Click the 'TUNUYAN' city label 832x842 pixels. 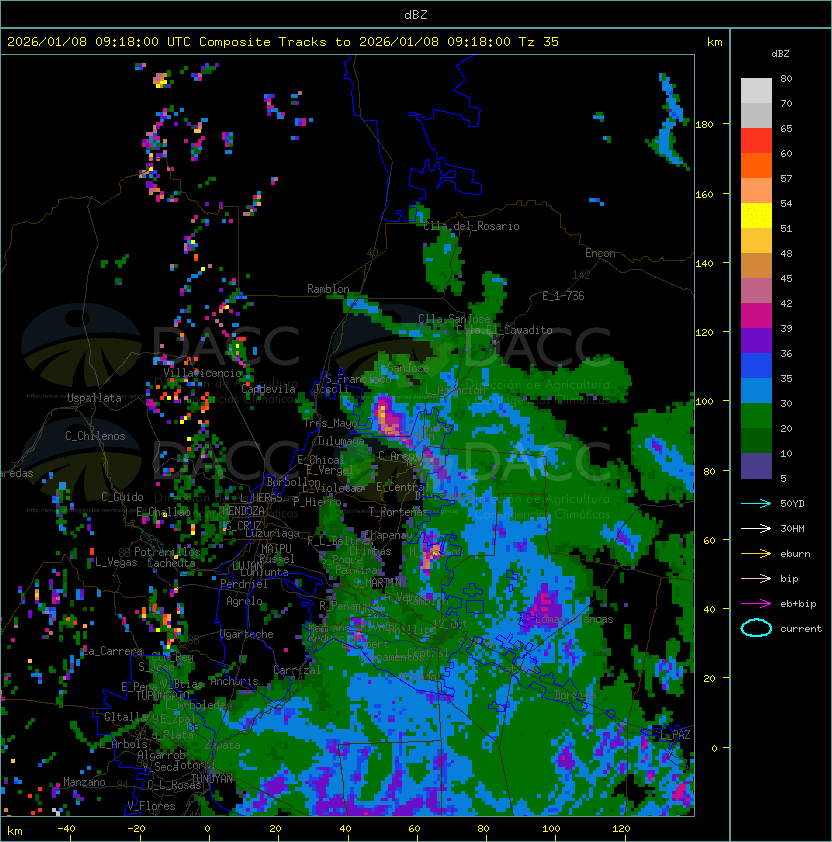point(212,779)
